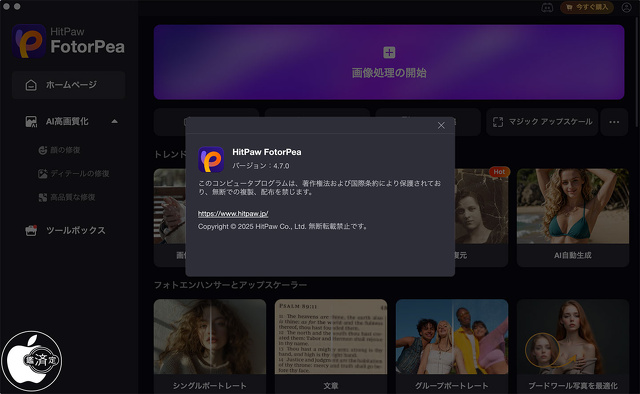640x394 pixels.
Task: Close the HitPaw FotorPea about dialog
Action: (x=441, y=125)
